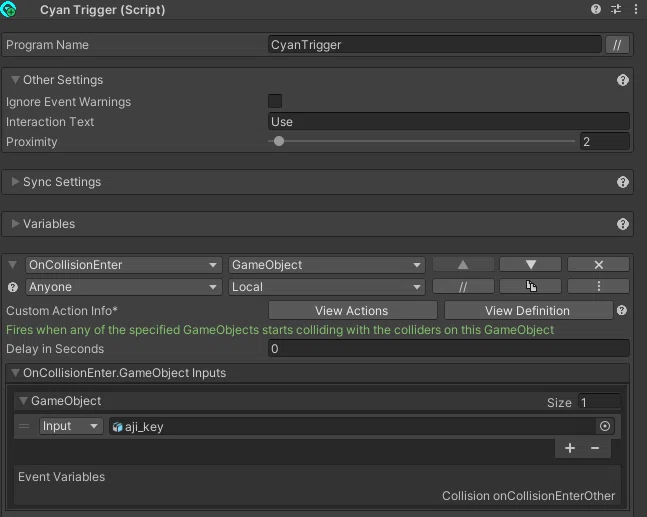Duplicate the OnCollisionEnter event
The height and width of the screenshot is (517, 647).
click(x=530, y=286)
